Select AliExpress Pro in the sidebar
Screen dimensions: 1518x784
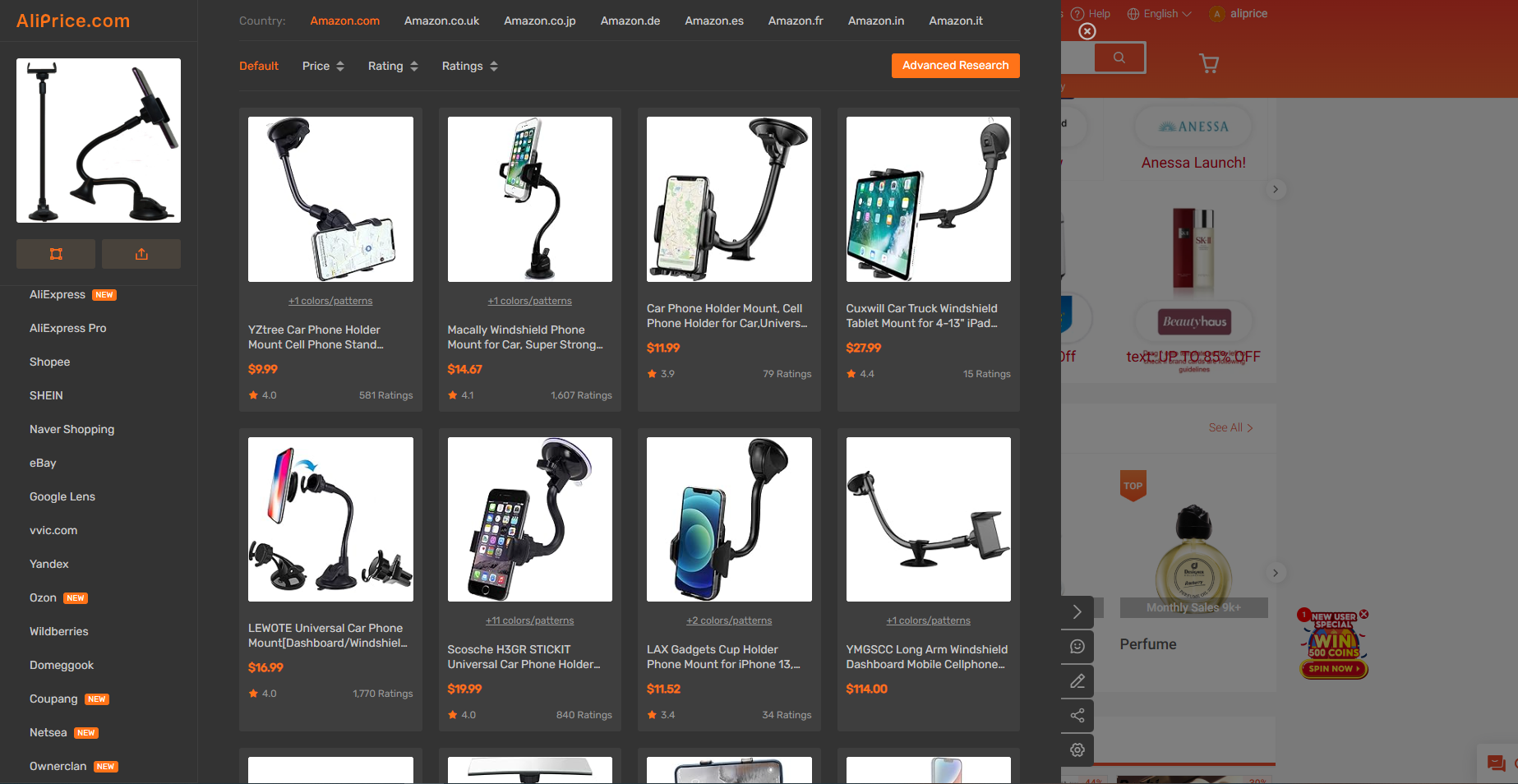coord(68,328)
